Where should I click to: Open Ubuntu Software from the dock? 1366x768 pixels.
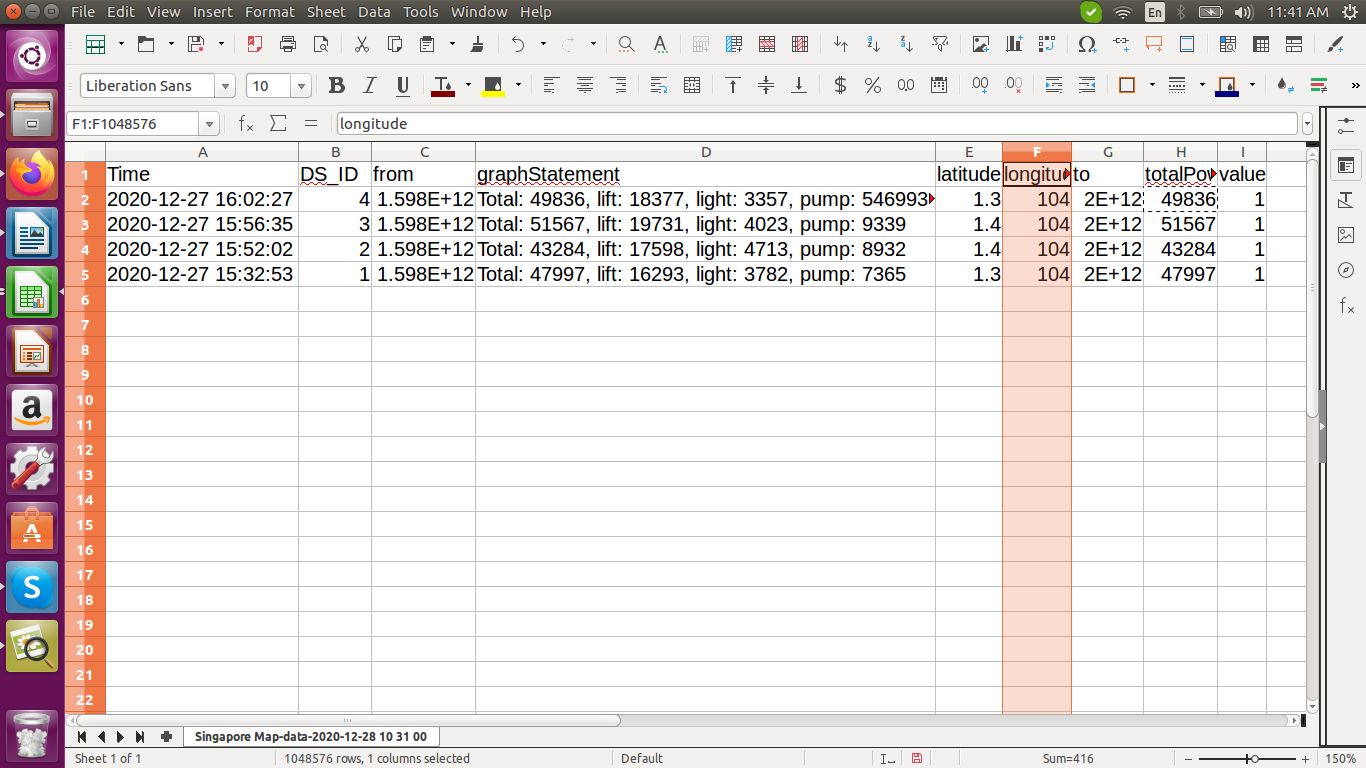pos(32,527)
